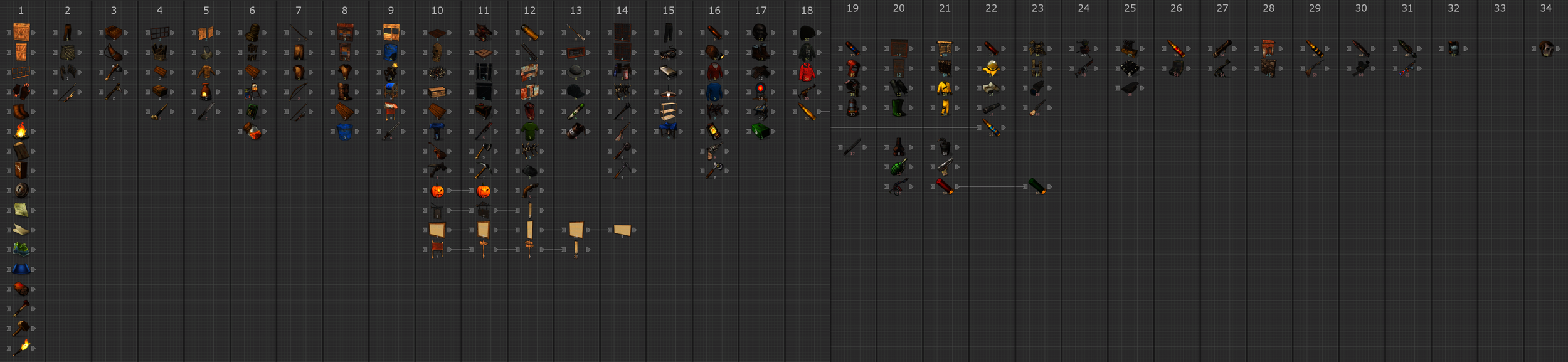Choose the auto turret icon in column 24

(x=1083, y=48)
